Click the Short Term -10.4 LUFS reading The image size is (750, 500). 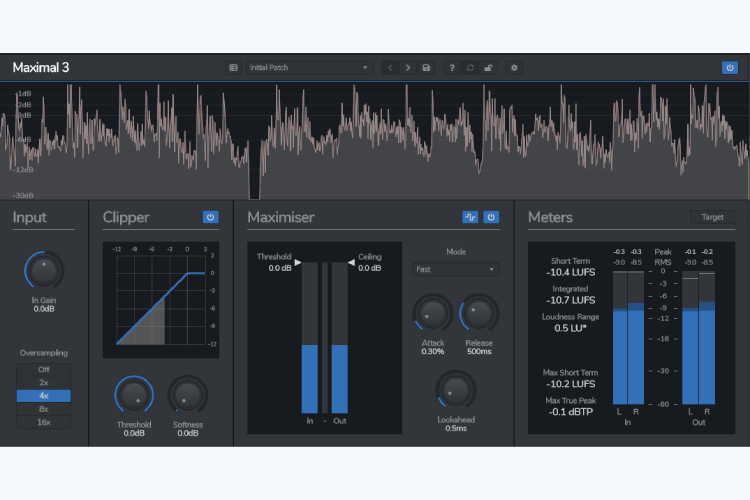point(571,272)
